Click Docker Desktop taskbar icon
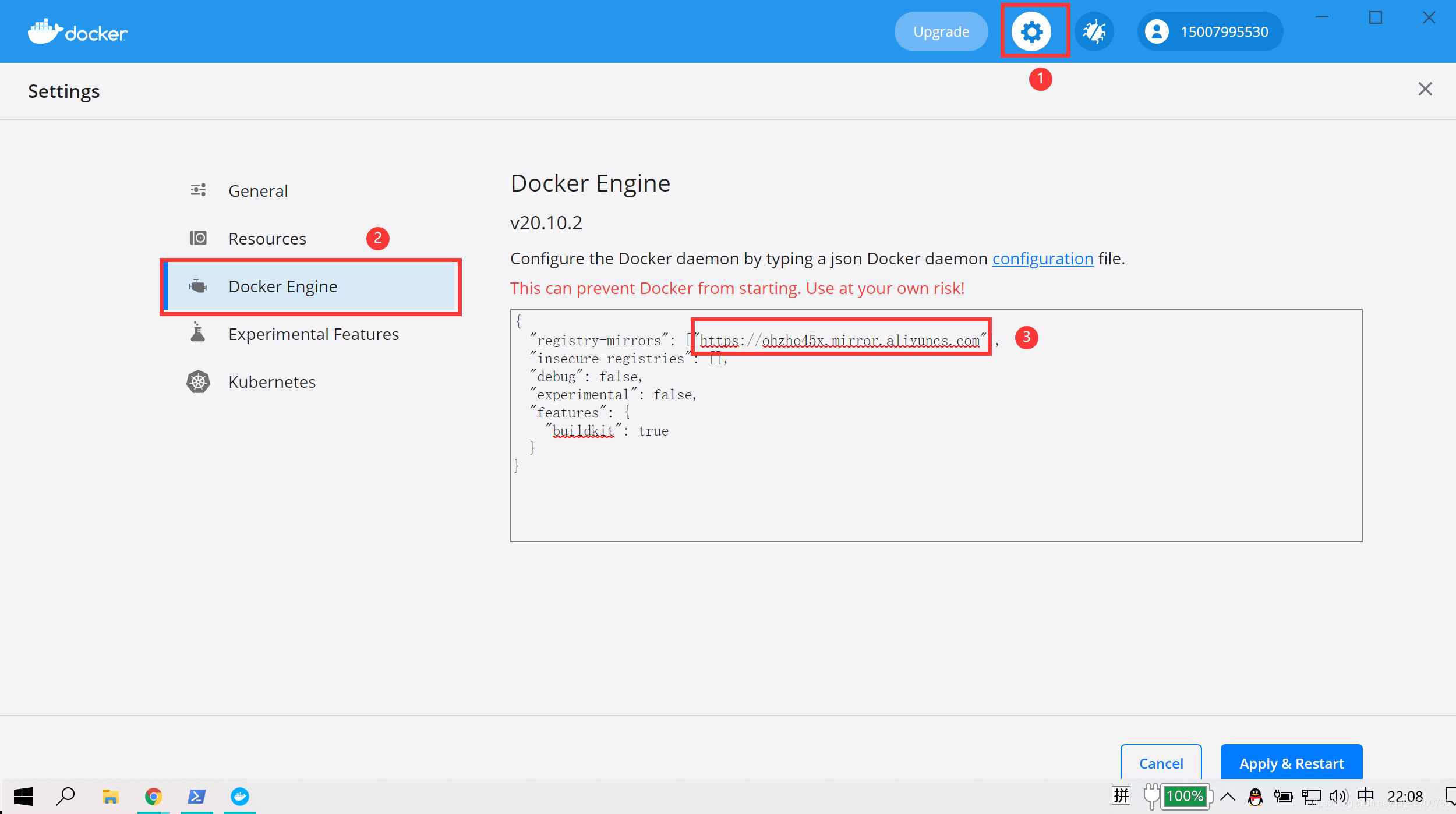The width and height of the screenshot is (1456, 814). (x=239, y=796)
